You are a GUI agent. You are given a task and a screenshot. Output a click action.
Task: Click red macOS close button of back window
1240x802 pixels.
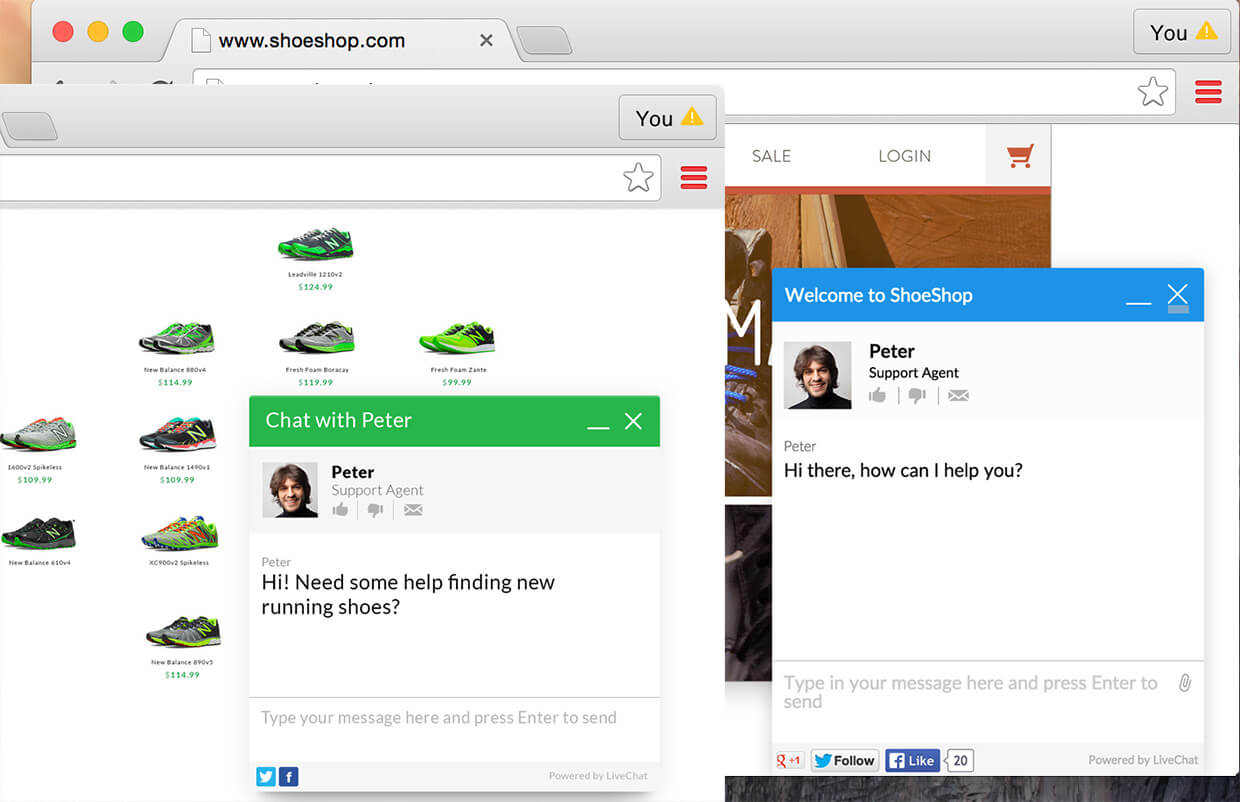(63, 32)
